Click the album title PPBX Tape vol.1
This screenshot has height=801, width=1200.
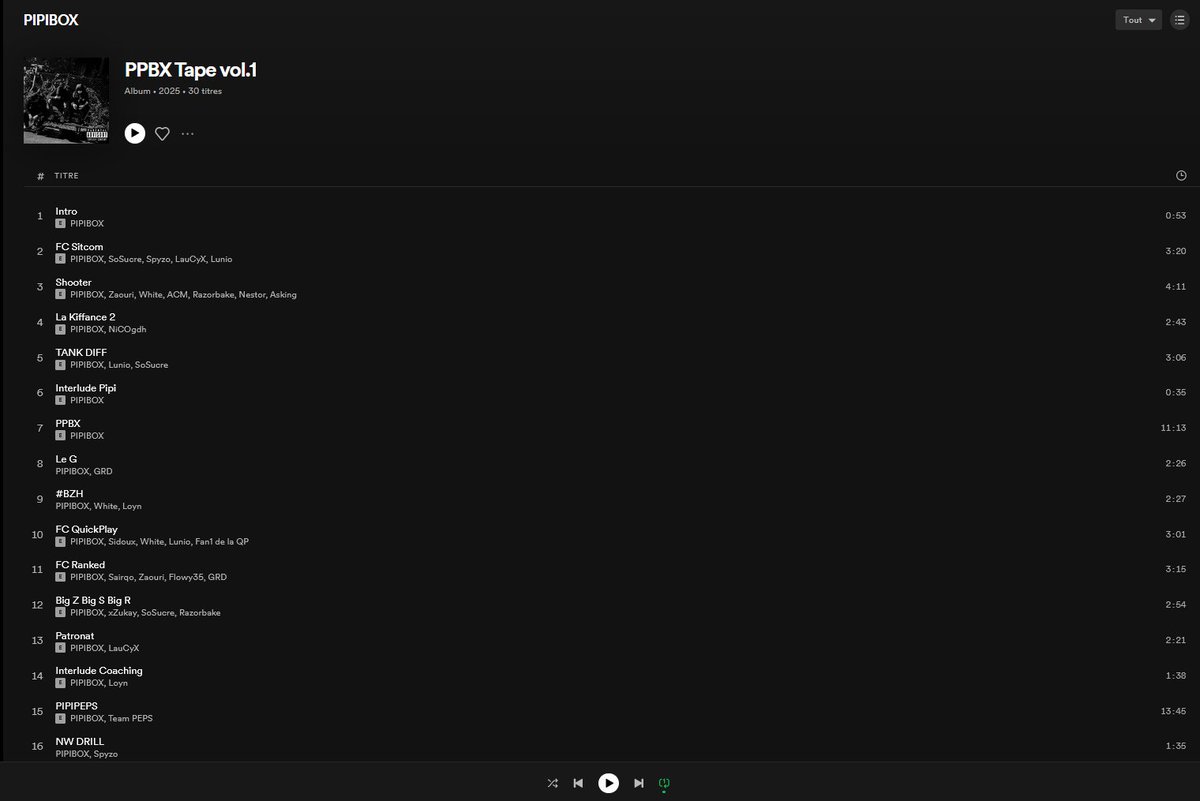tap(191, 70)
